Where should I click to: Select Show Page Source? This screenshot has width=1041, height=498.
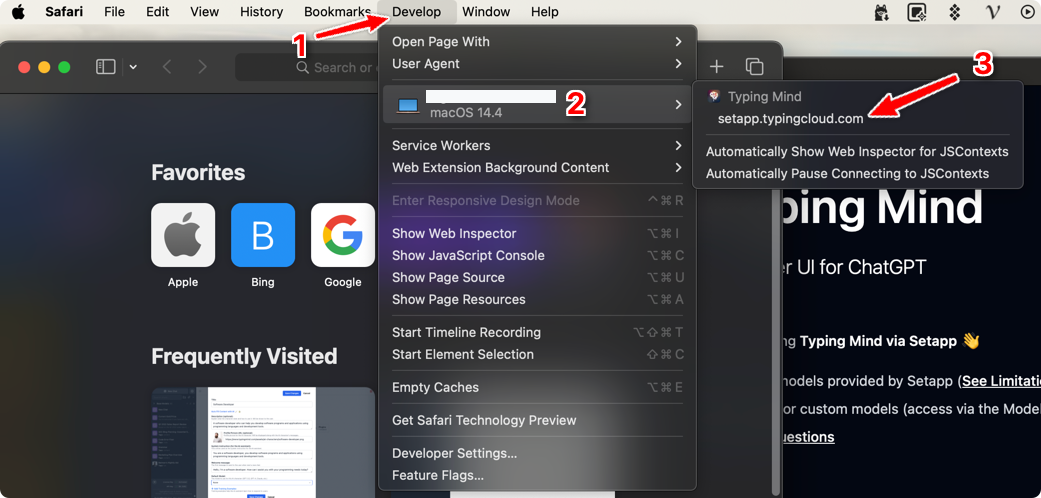(x=537, y=277)
